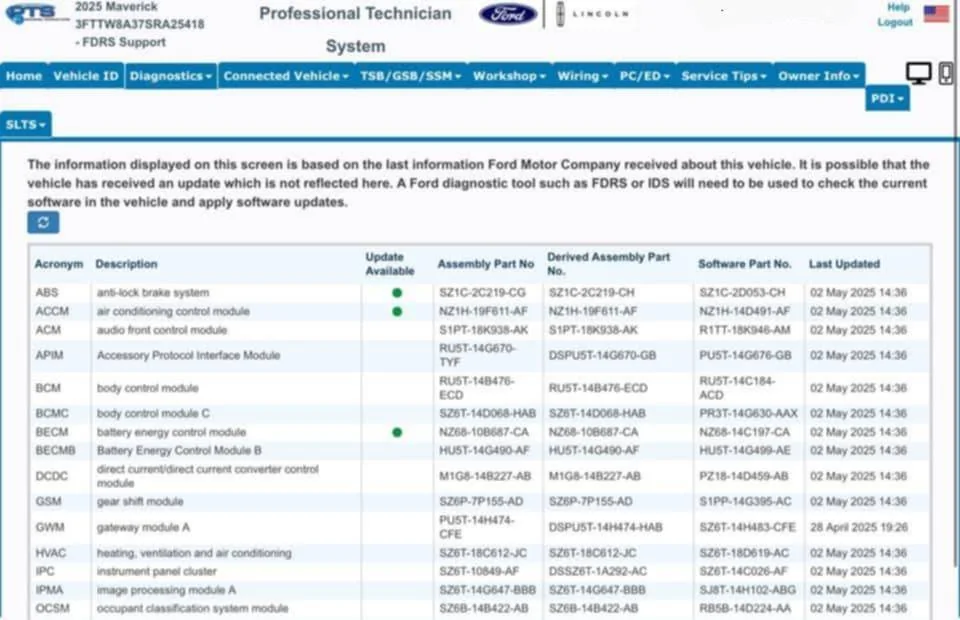
Task: Select the GWM acronym cell
Action: [x=50, y=527]
